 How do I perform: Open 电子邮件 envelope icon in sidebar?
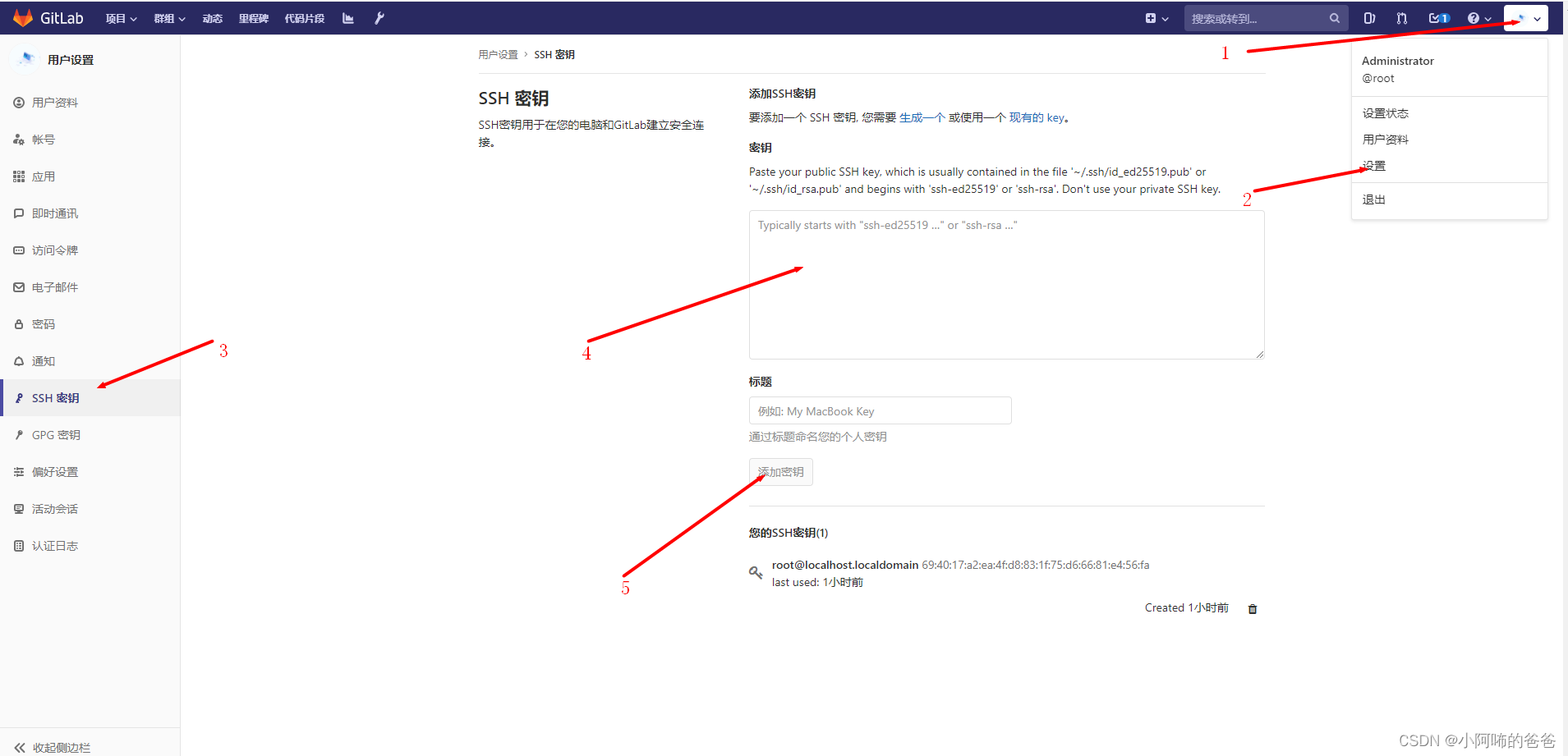pos(19,287)
